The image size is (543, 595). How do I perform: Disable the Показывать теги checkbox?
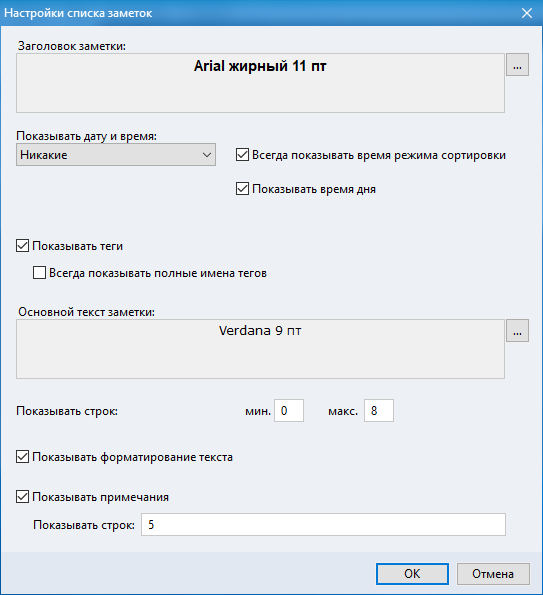[x=23, y=246]
